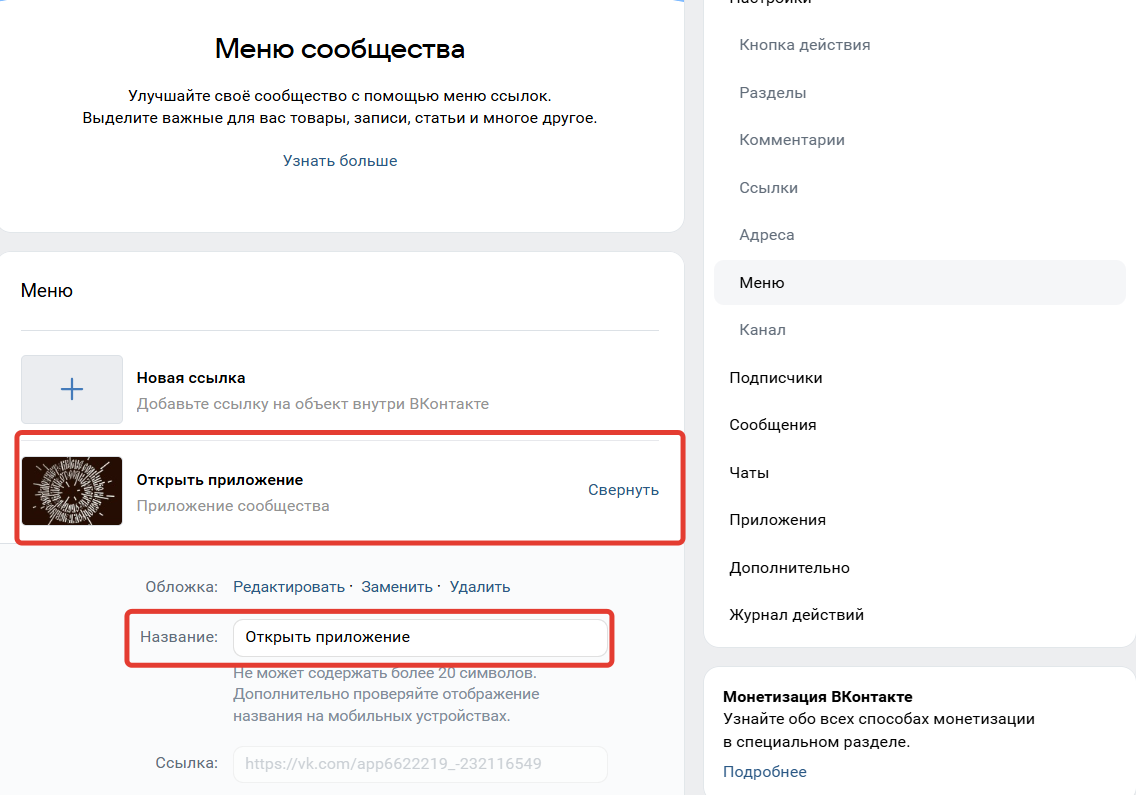
Task: Open the 'Узнать больше' link about community menus
Action: tap(340, 160)
